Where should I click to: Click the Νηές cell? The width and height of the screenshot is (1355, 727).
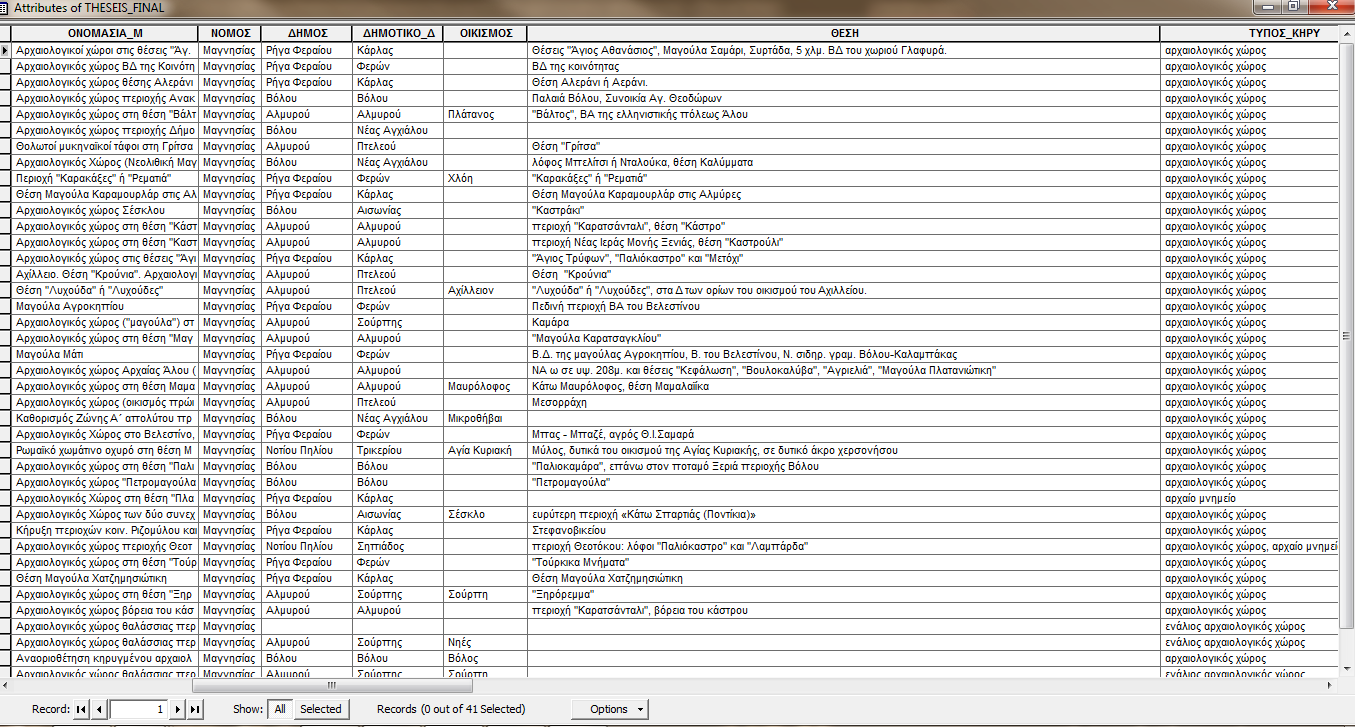click(x=486, y=642)
